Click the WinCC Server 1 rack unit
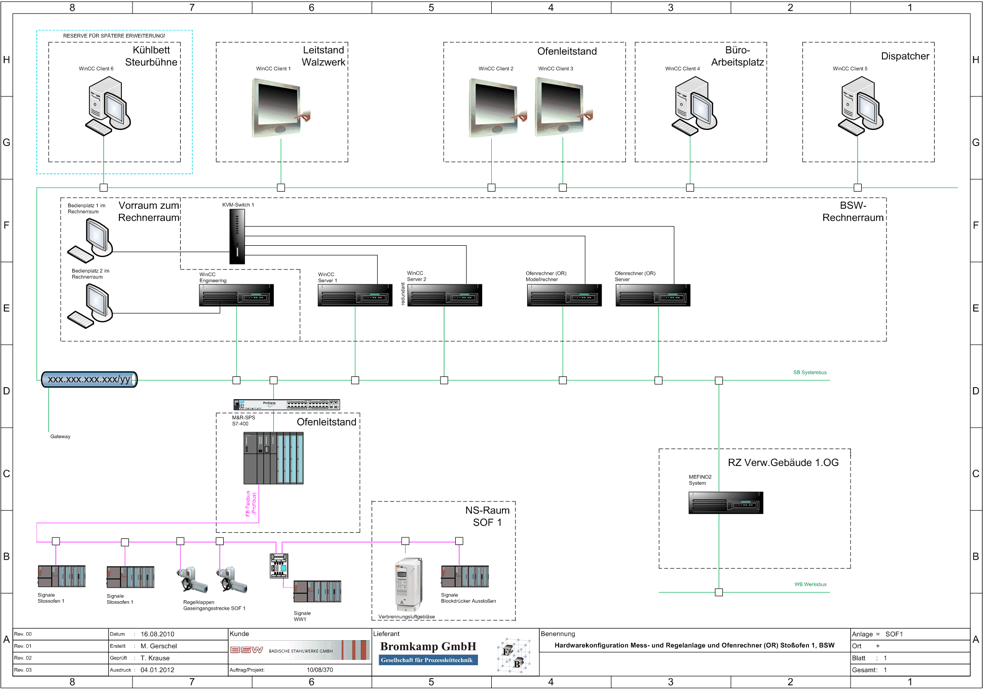This screenshot has height=689, width=983. tap(355, 296)
